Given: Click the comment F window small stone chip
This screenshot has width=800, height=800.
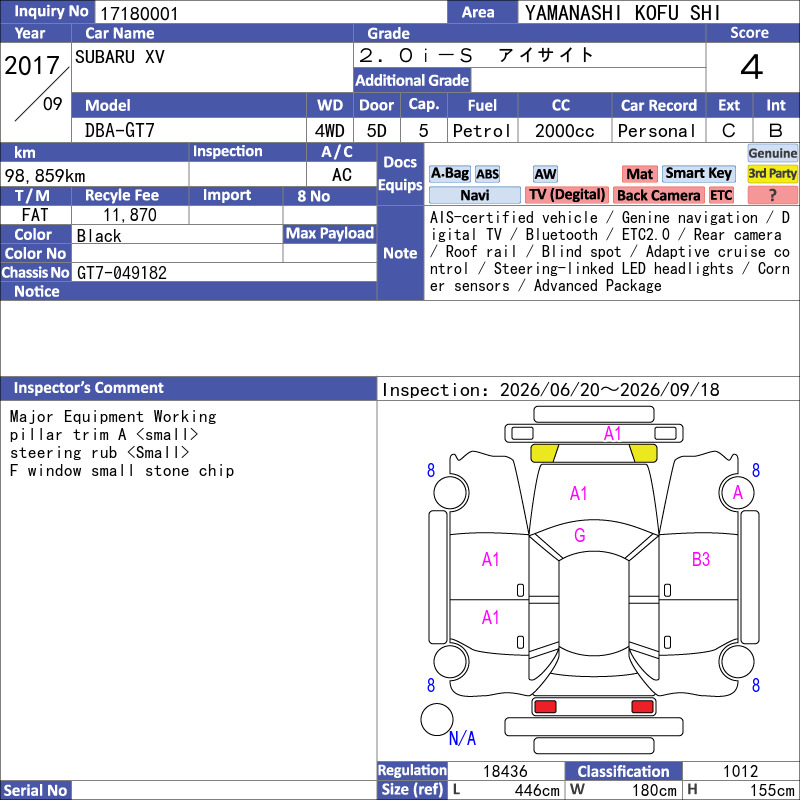Looking at the screenshot, I should [121, 470].
